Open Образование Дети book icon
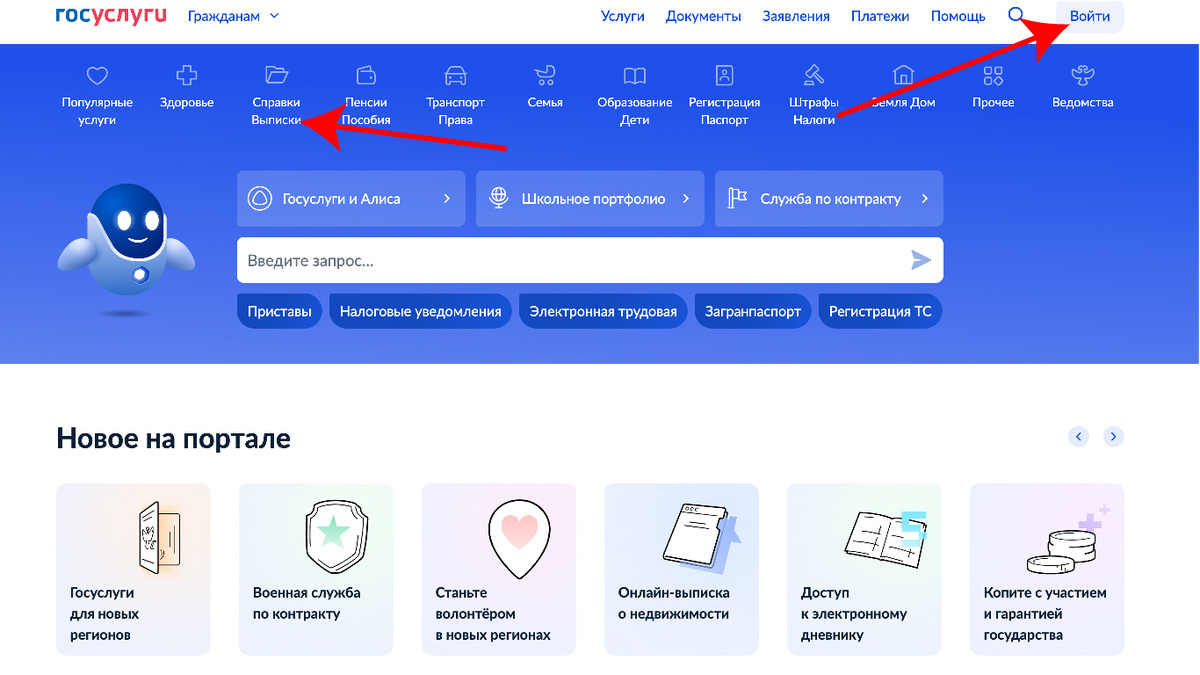This screenshot has width=1200, height=675. 635,75
